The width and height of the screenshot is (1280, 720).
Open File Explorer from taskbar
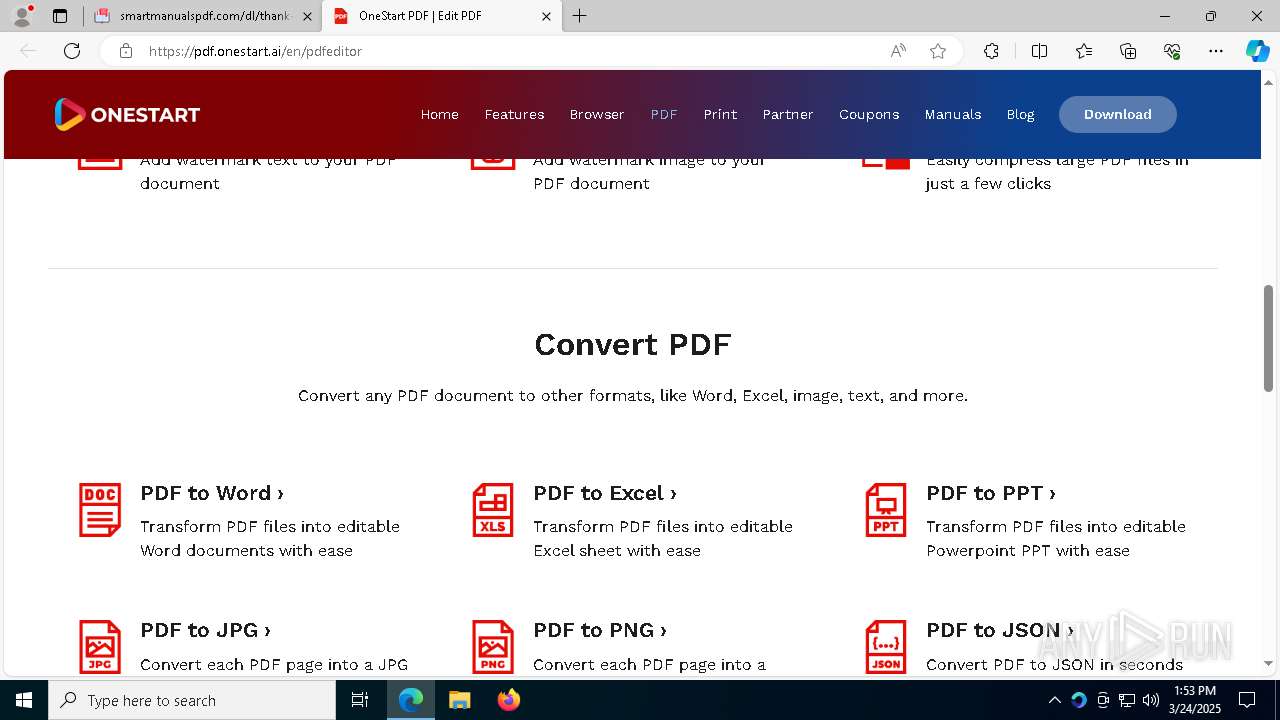[459, 700]
